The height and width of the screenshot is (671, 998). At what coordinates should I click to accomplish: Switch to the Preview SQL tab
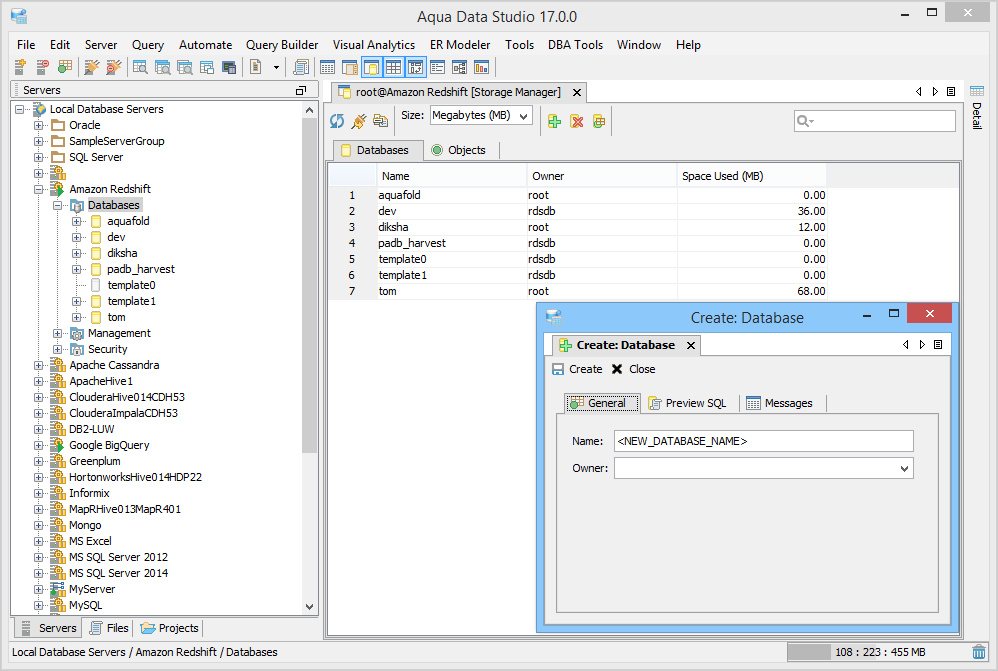687,403
